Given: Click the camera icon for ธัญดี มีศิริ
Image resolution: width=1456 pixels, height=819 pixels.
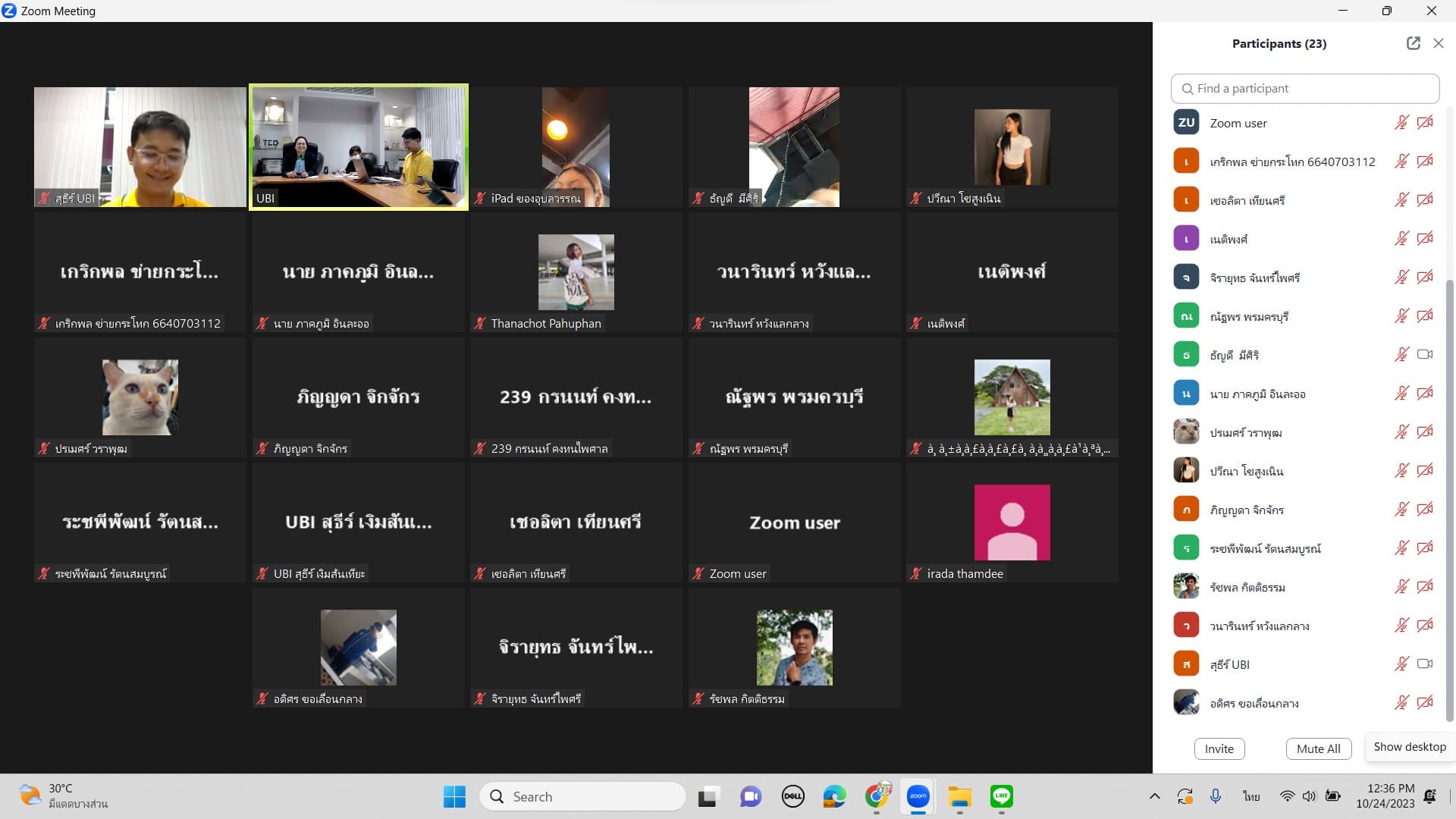Looking at the screenshot, I should pos(1425,355).
